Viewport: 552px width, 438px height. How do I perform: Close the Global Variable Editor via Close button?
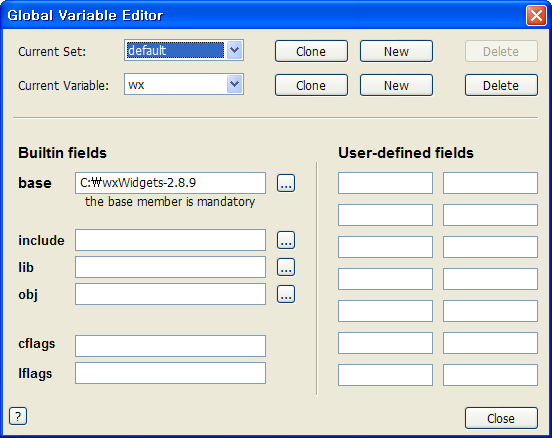pos(501,418)
